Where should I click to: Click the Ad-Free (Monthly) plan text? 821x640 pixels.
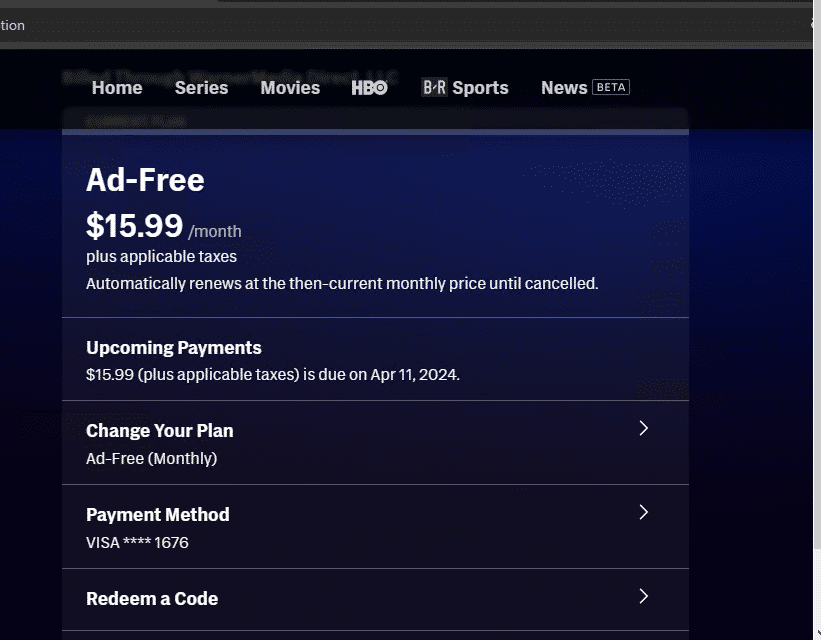click(x=151, y=459)
